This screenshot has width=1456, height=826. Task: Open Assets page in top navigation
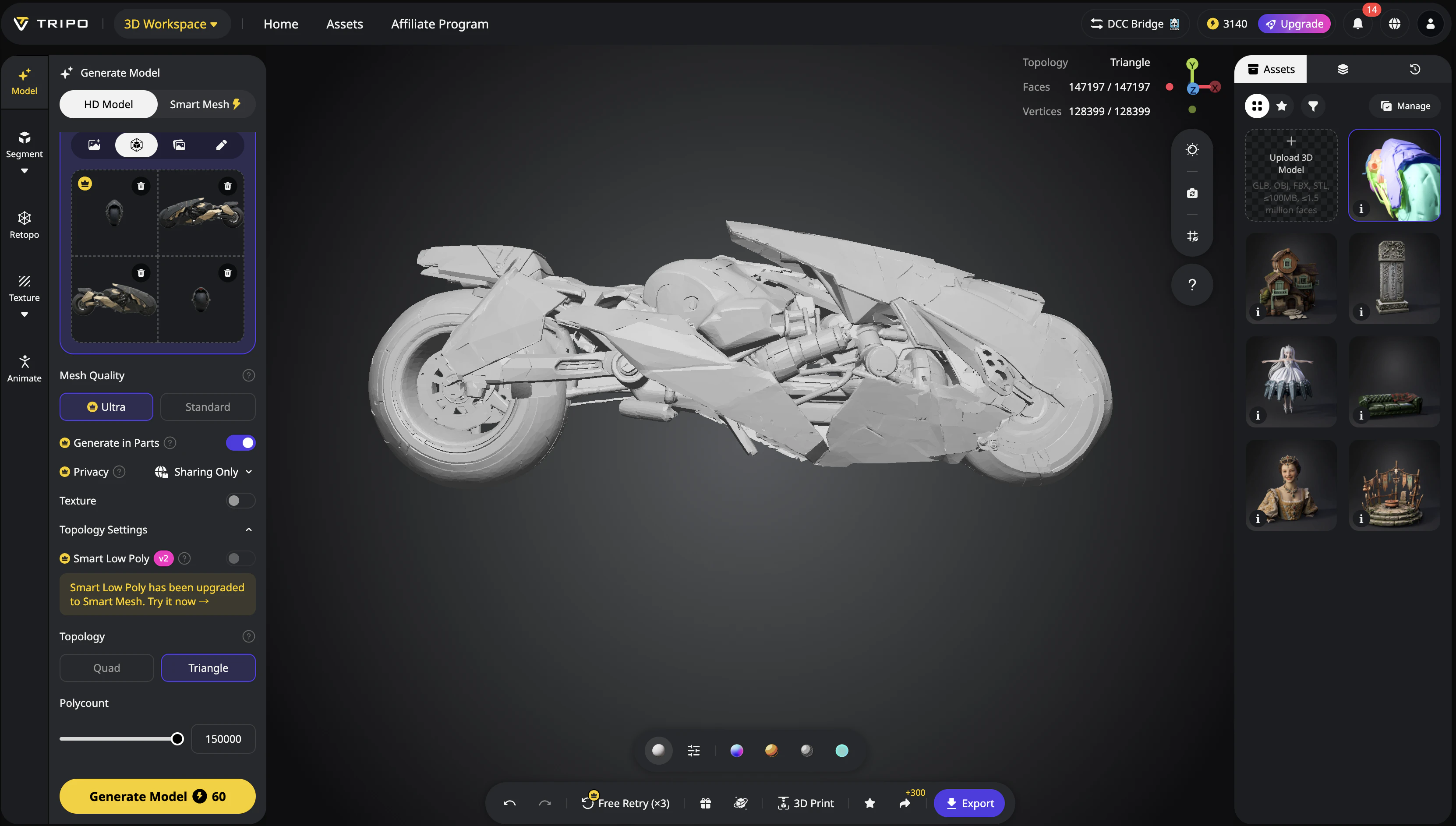point(344,24)
